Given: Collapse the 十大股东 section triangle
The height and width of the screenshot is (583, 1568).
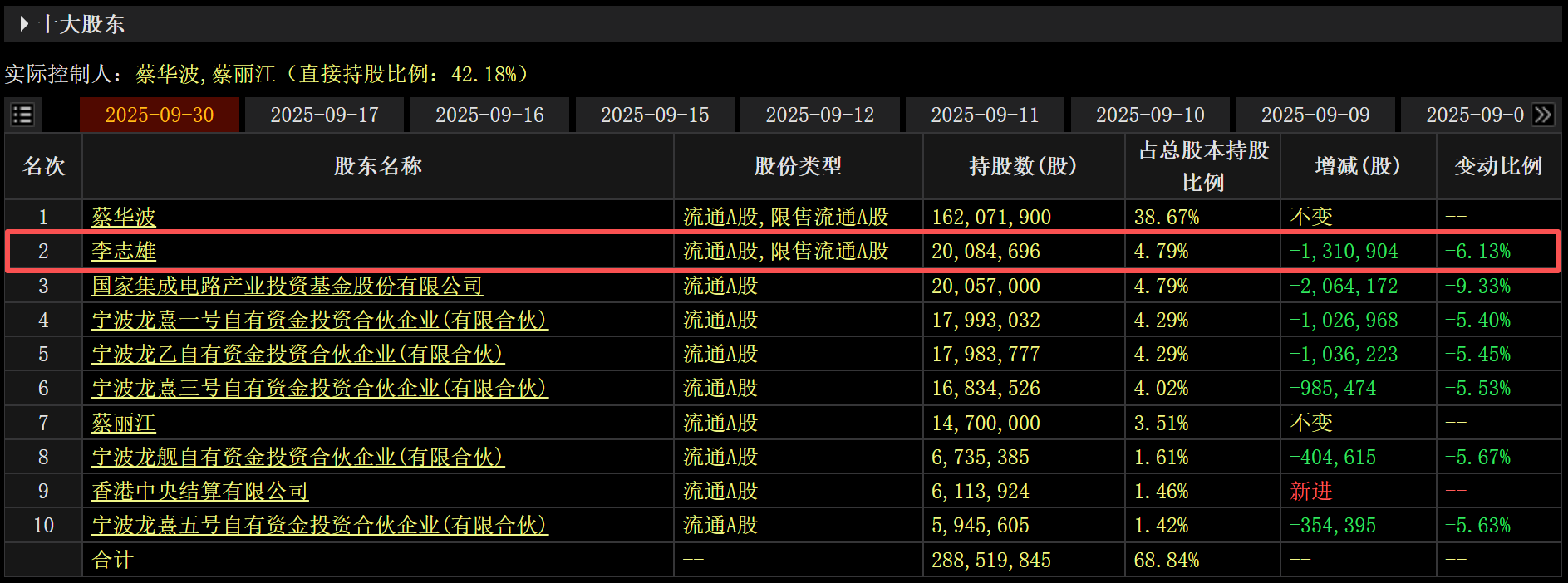Looking at the screenshot, I should click(24, 24).
